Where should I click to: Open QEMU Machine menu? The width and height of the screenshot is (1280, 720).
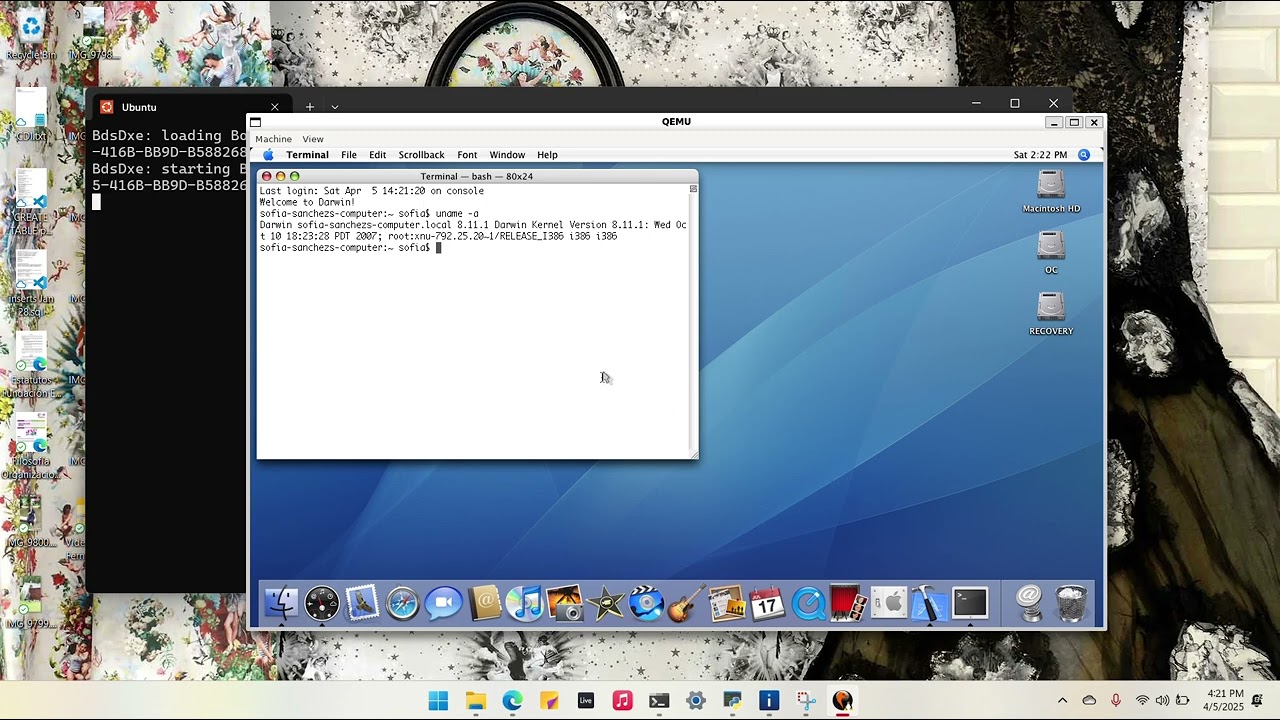pos(273,139)
